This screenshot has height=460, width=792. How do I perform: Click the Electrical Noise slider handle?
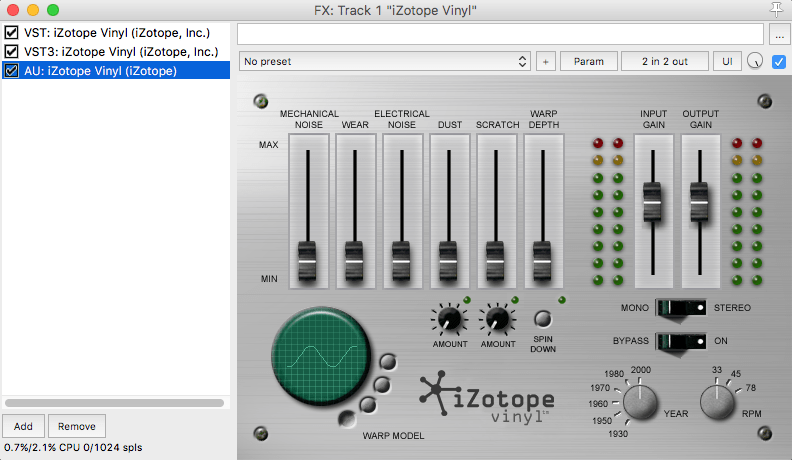(401, 261)
